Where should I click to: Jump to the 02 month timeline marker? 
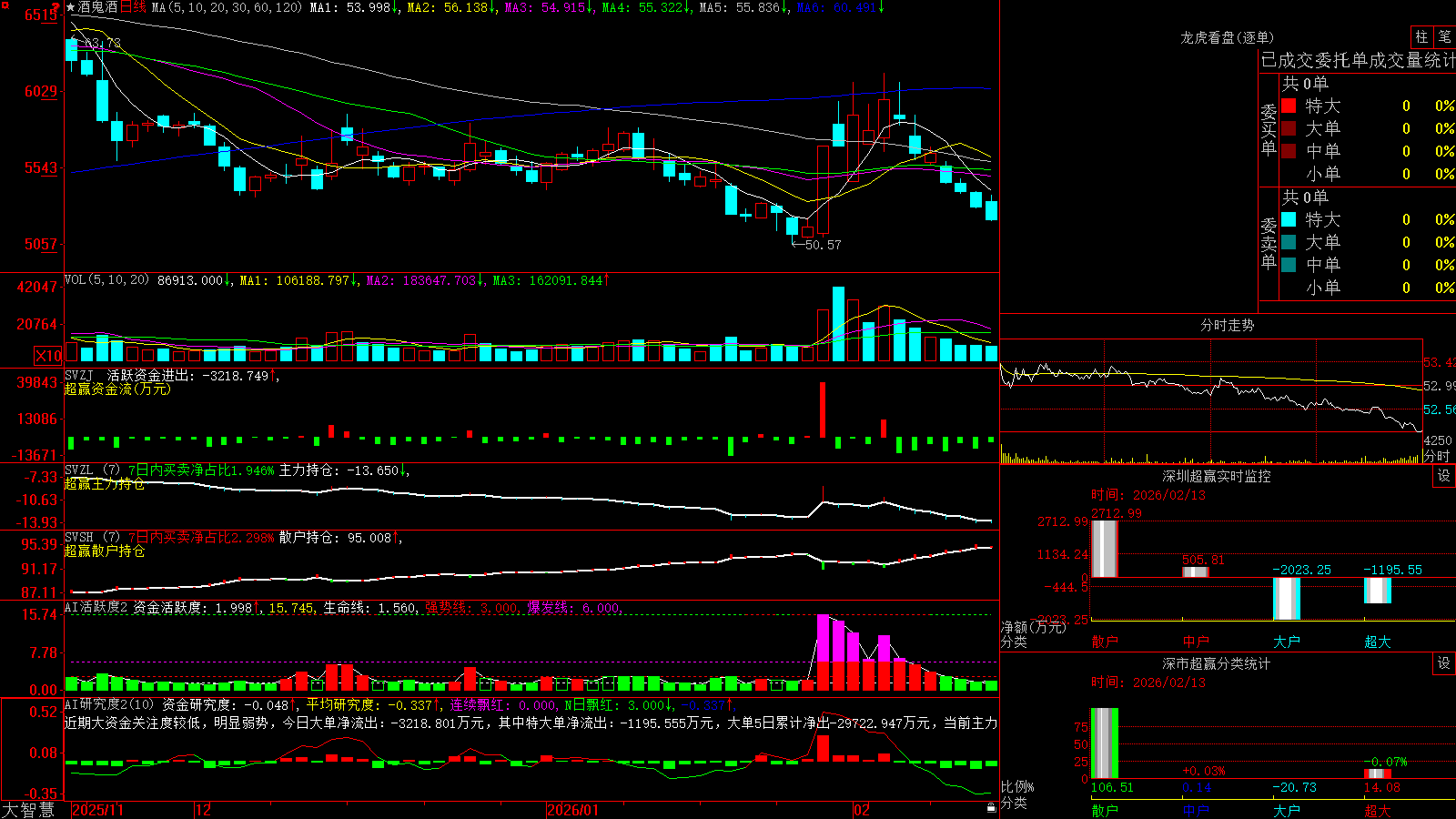(x=861, y=810)
